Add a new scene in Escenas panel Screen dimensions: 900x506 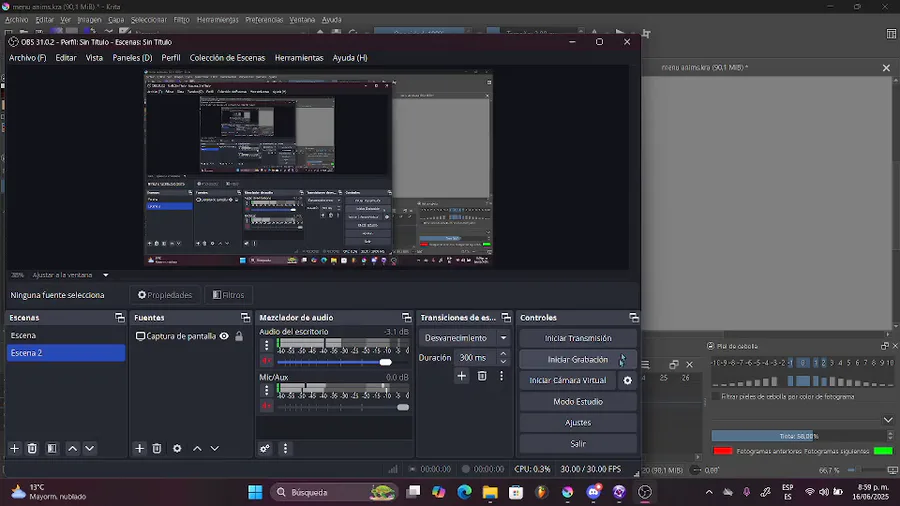click(x=14, y=449)
